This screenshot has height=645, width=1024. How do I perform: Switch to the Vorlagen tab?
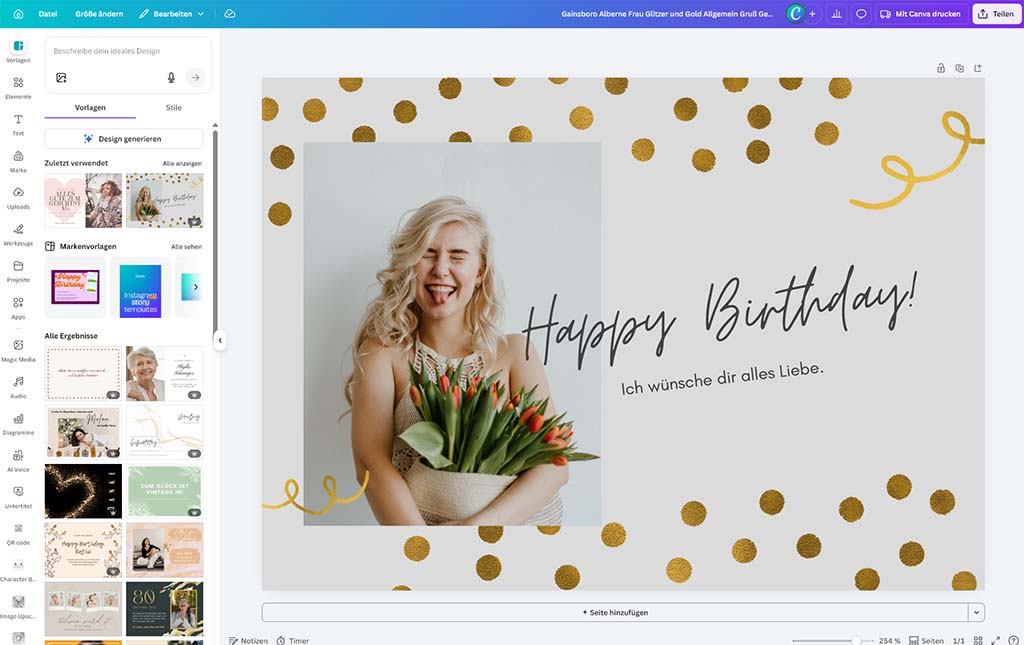click(x=90, y=108)
